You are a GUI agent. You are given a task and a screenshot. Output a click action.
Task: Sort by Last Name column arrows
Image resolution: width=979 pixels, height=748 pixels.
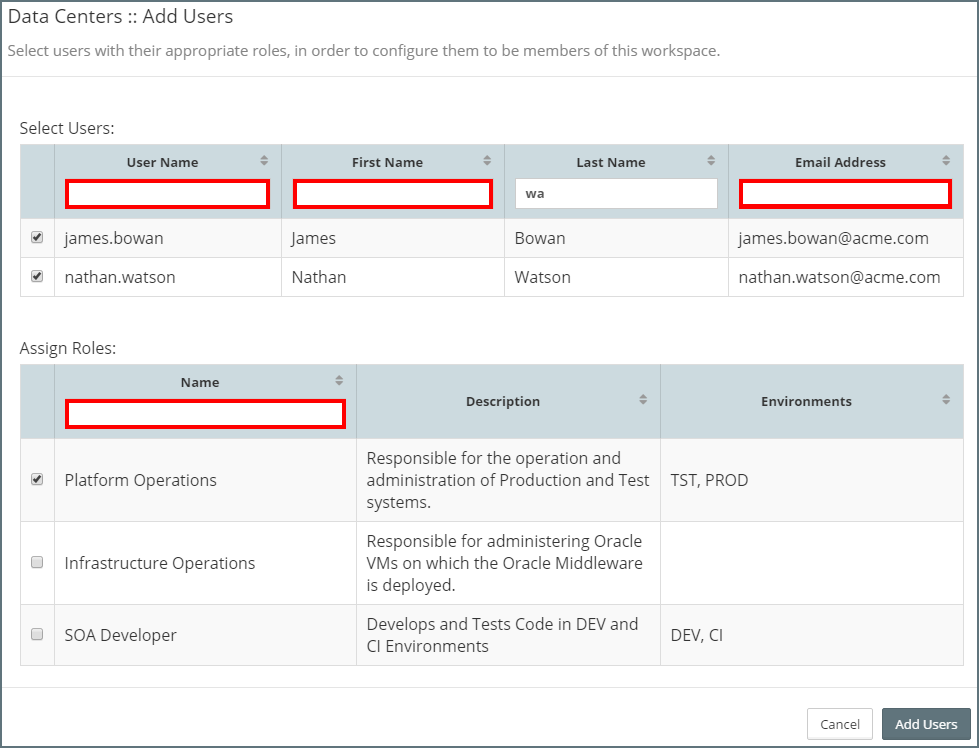[x=711, y=161]
